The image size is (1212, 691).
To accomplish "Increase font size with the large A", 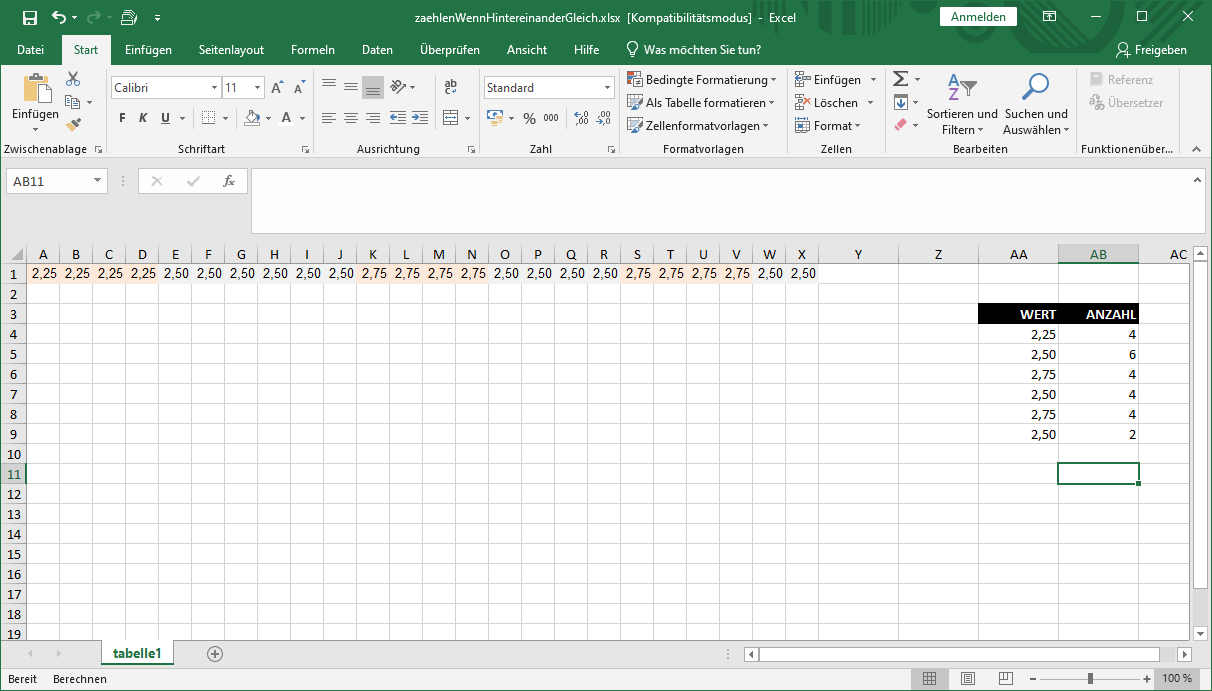I will pyautogui.click(x=277, y=88).
